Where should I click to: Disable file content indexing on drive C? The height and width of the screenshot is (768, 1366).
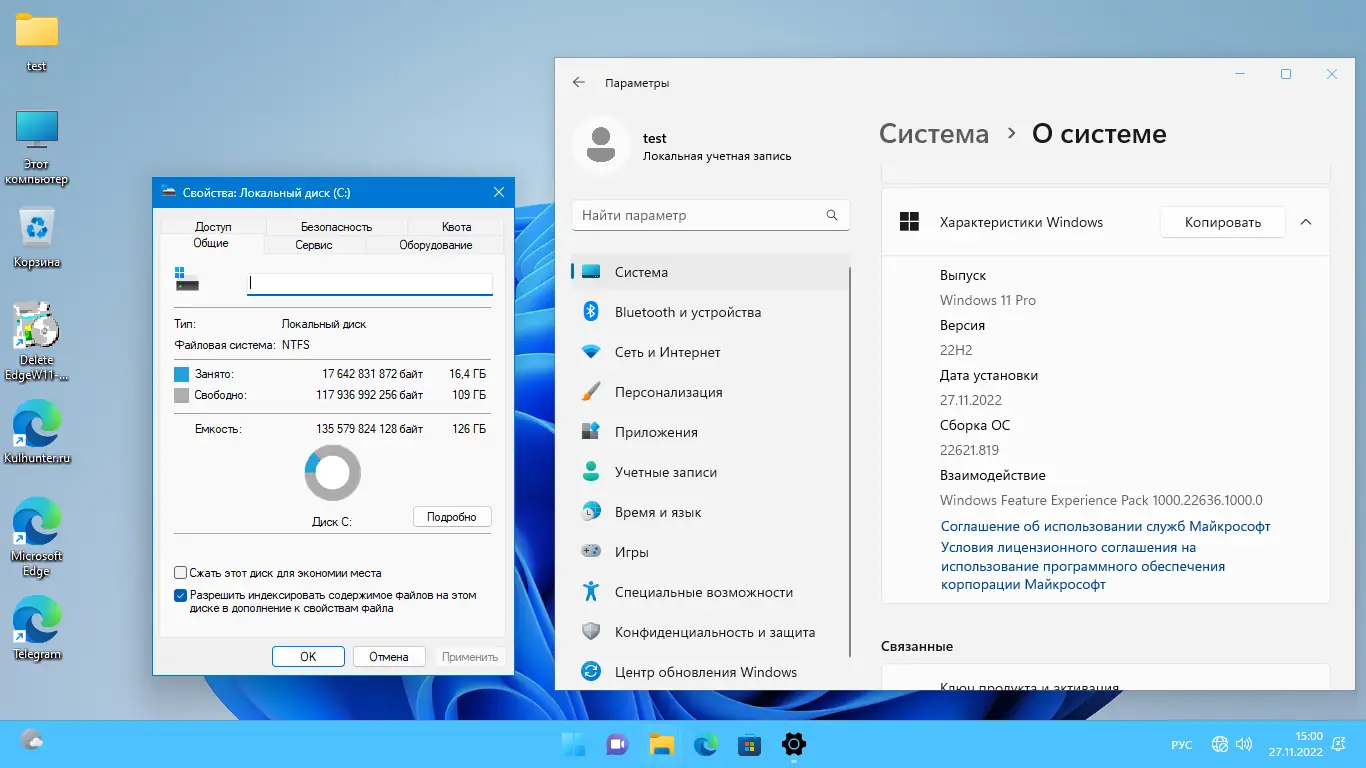pyautogui.click(x=182, y=594)
